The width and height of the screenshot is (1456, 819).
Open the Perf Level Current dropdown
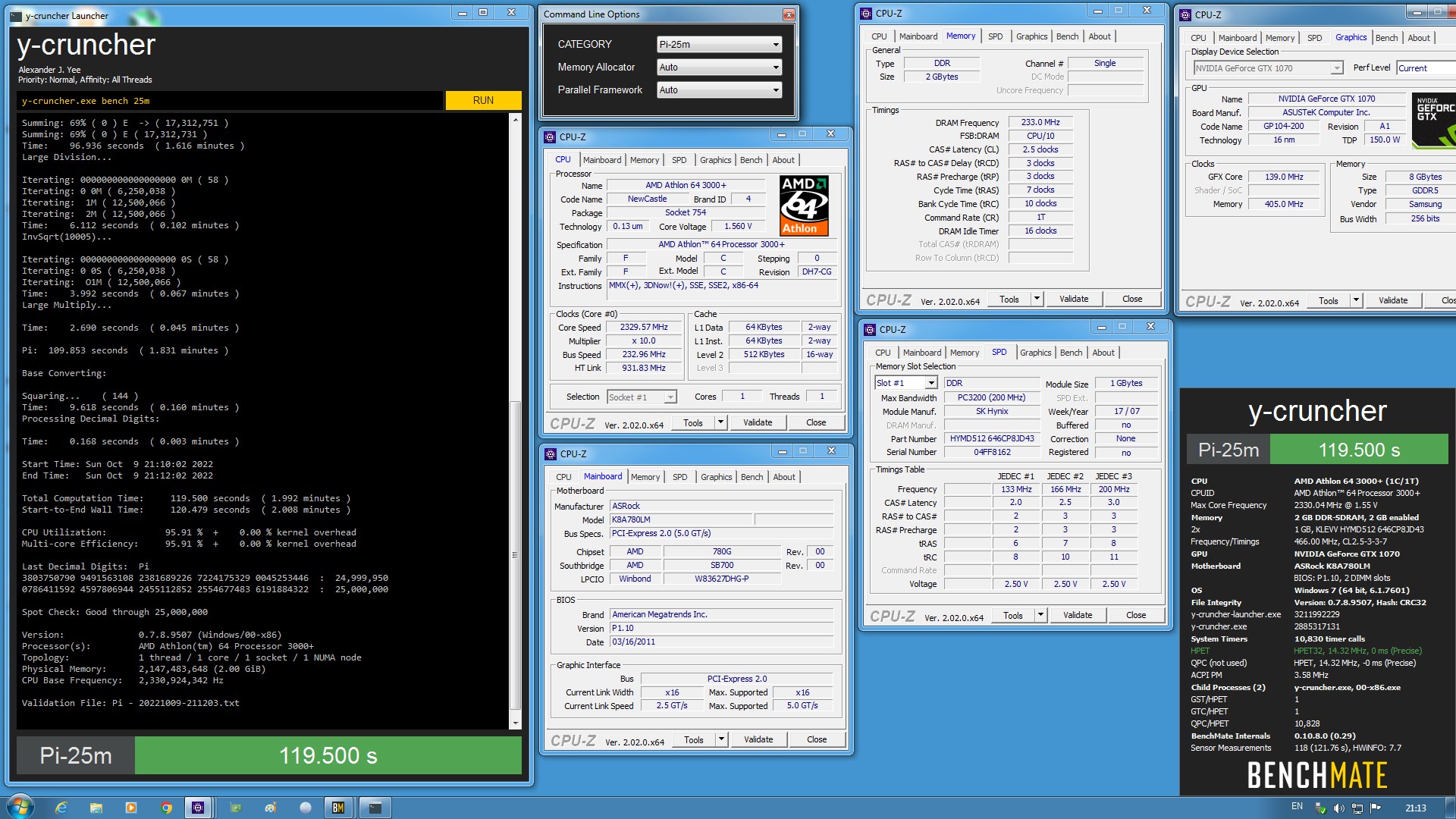tap(1426, 68)
